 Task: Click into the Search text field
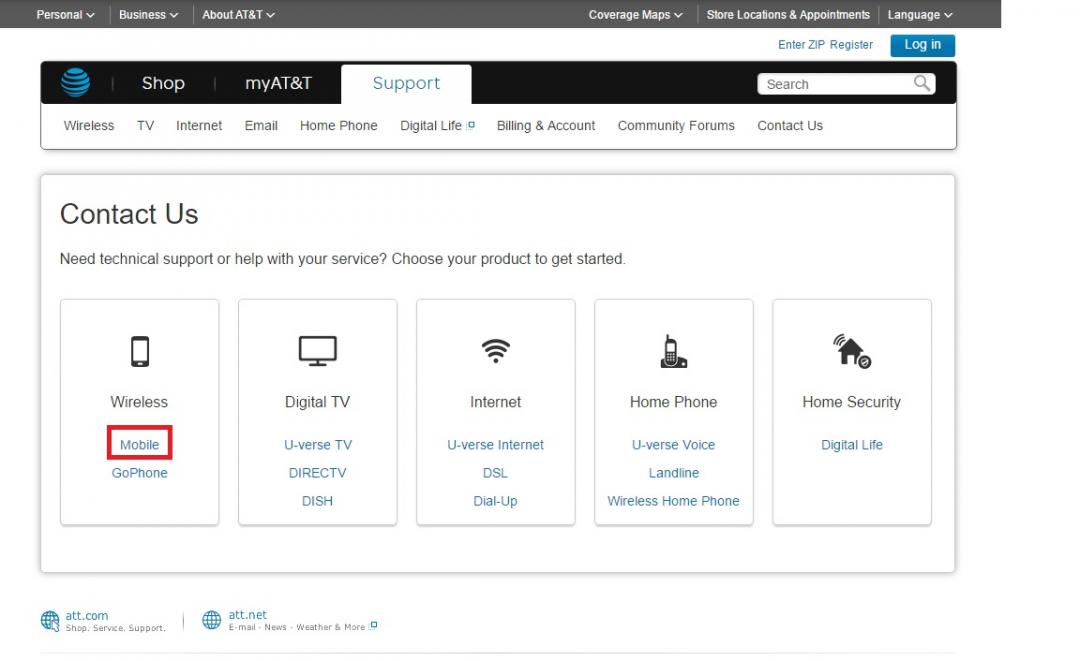[835, 85]
